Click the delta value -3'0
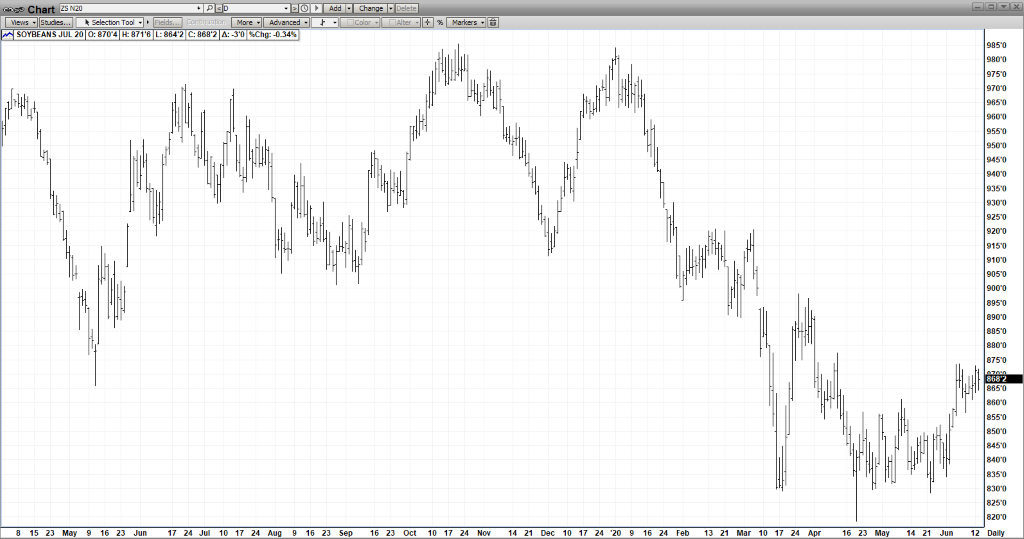1024x539 pixels. coord(232,35)
